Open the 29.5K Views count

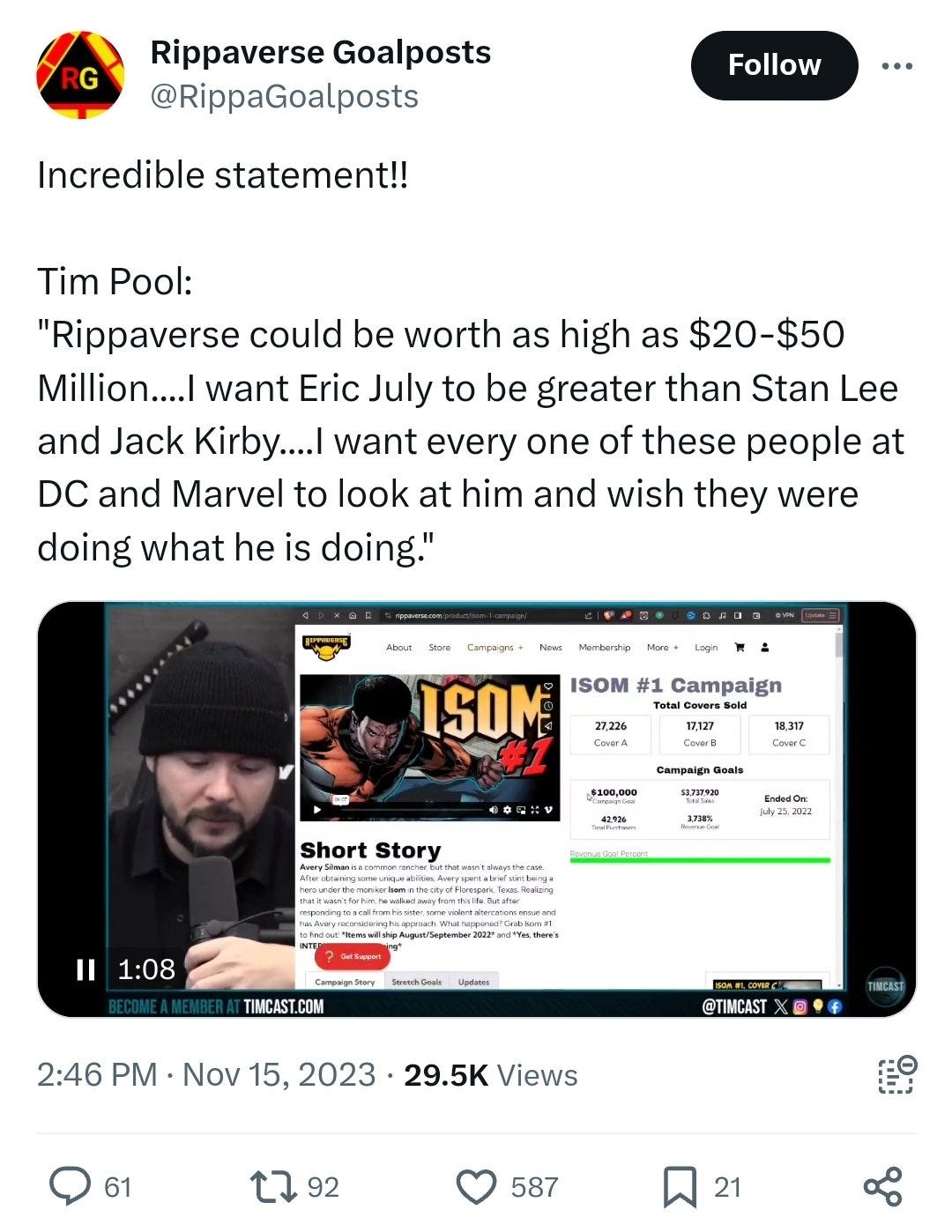(x=491, y=1075)
